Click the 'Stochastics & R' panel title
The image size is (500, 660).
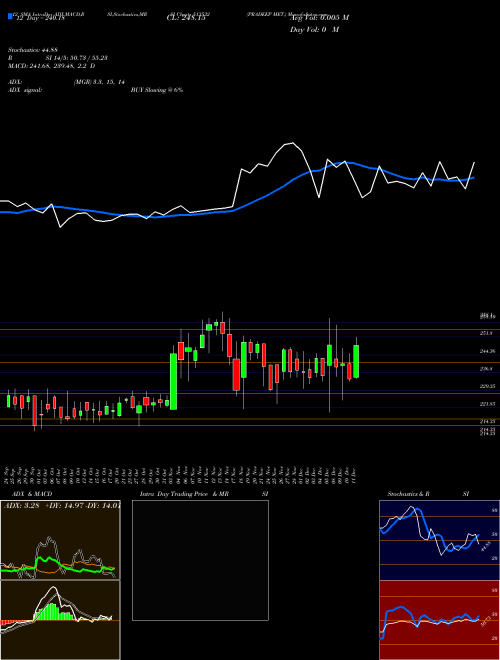click(x=408, y=494)
